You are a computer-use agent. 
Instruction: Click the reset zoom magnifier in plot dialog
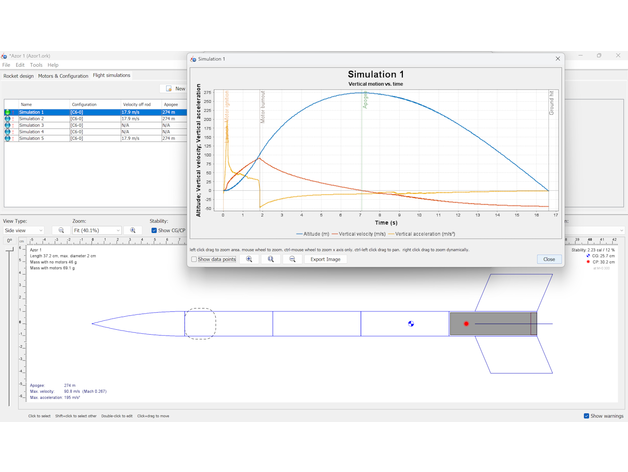tap(271, 259)
